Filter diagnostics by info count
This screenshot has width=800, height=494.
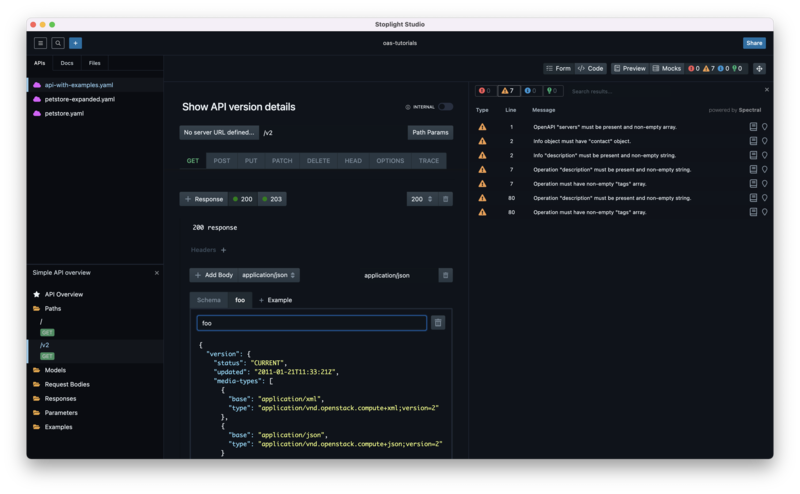[x=531, y=91]
